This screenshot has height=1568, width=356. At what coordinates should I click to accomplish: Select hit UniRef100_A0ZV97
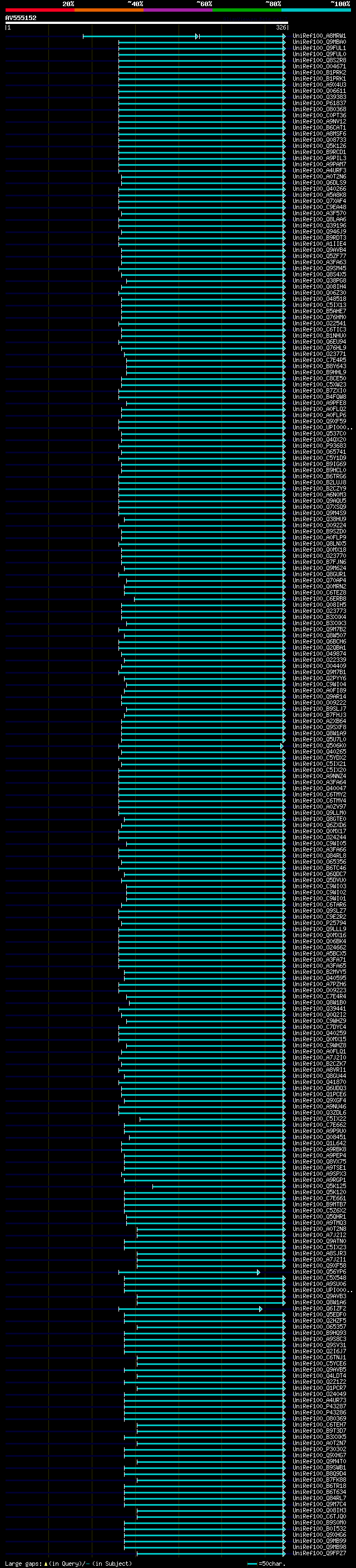[319, 807]
